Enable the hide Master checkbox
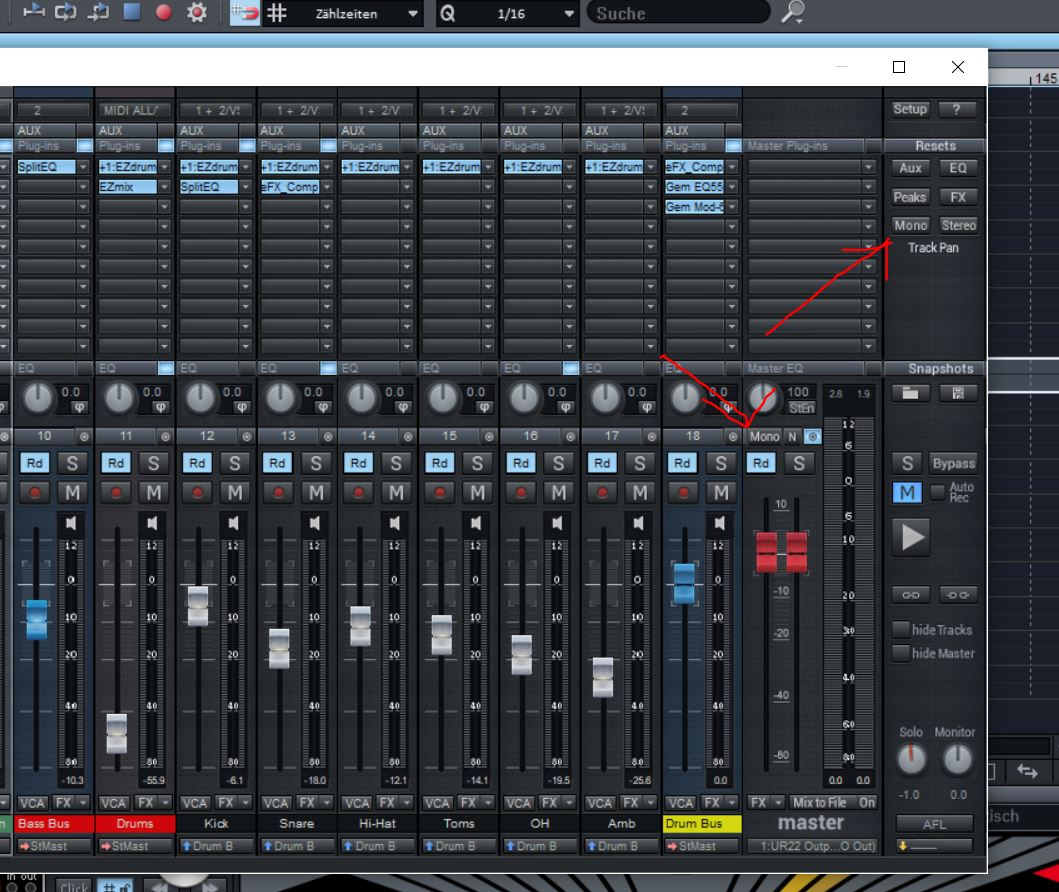 (x=901, y=653)
